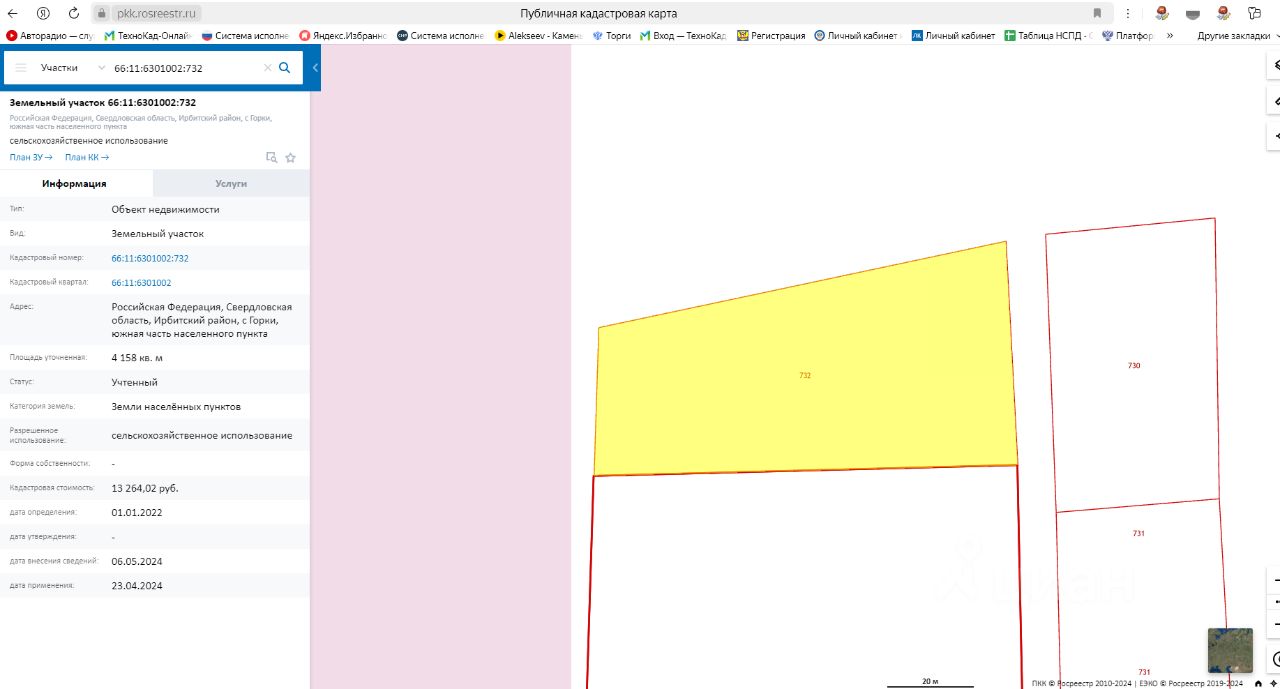Click the pkk.rosreestr.ru address field

(x=155, y=13)
